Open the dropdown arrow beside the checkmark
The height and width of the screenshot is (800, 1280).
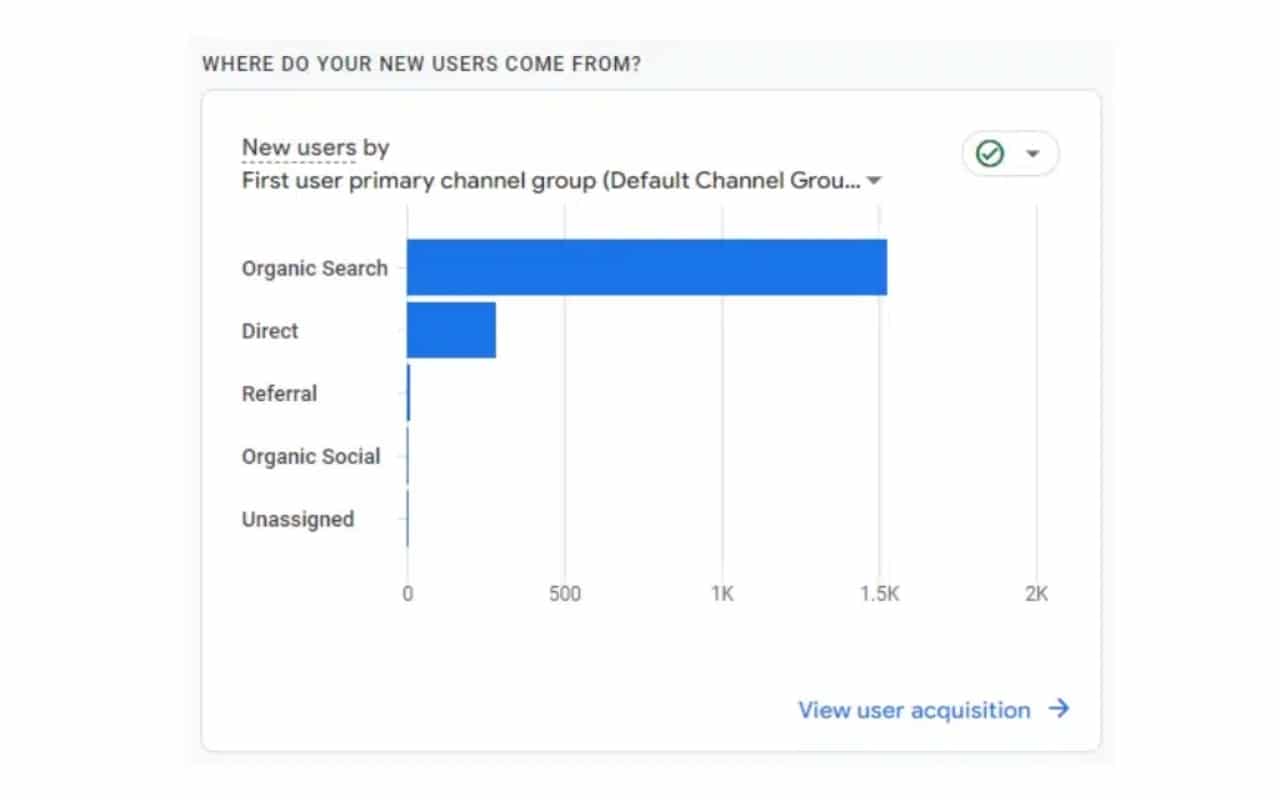(1033, 154)
